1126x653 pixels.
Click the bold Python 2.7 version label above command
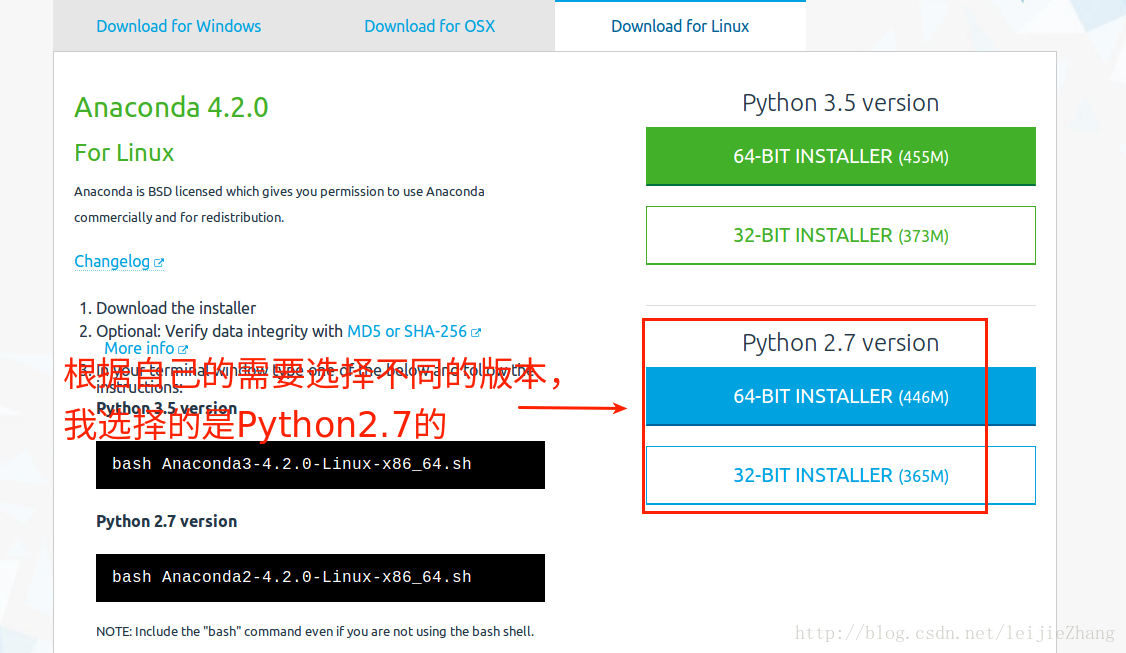click(167, 522)
